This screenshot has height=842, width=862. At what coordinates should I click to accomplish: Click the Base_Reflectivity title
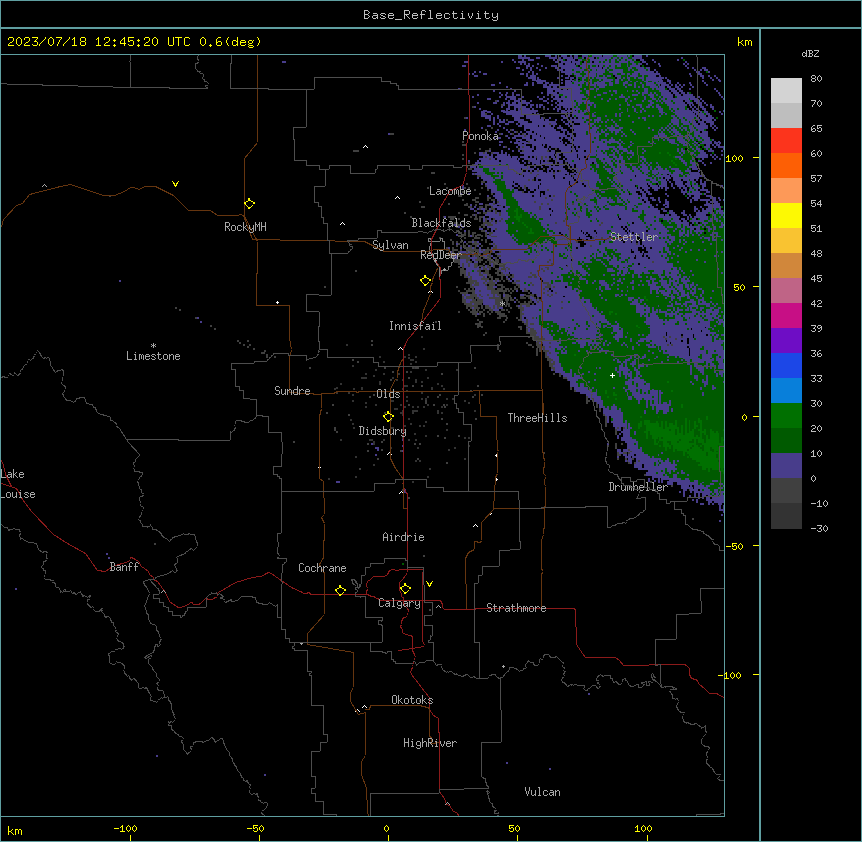point(431,15)
